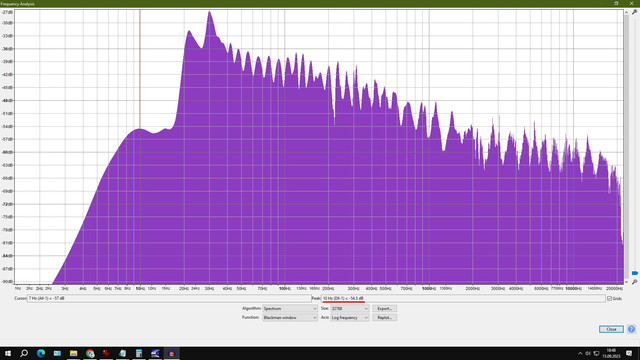Click the vertical scrollbar track beside the plot
Screen dimensions: 640x360
[x=626, y=147]
